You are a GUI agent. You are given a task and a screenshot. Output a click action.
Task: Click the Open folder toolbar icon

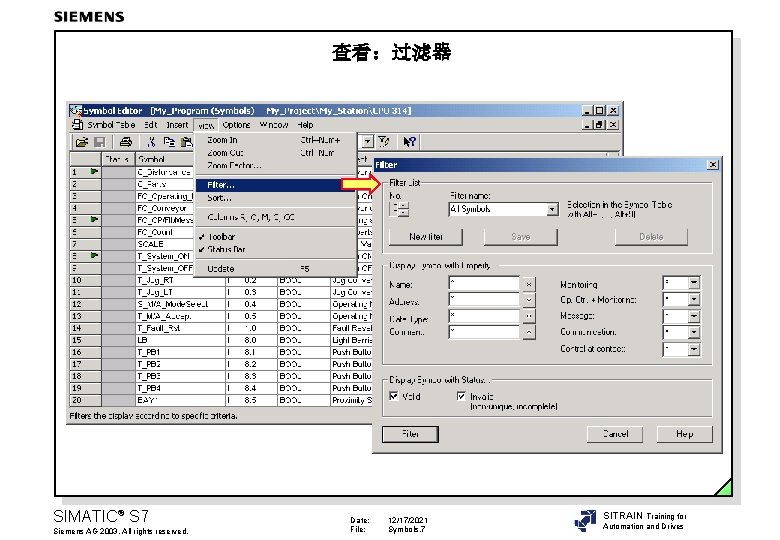(82, 142)
